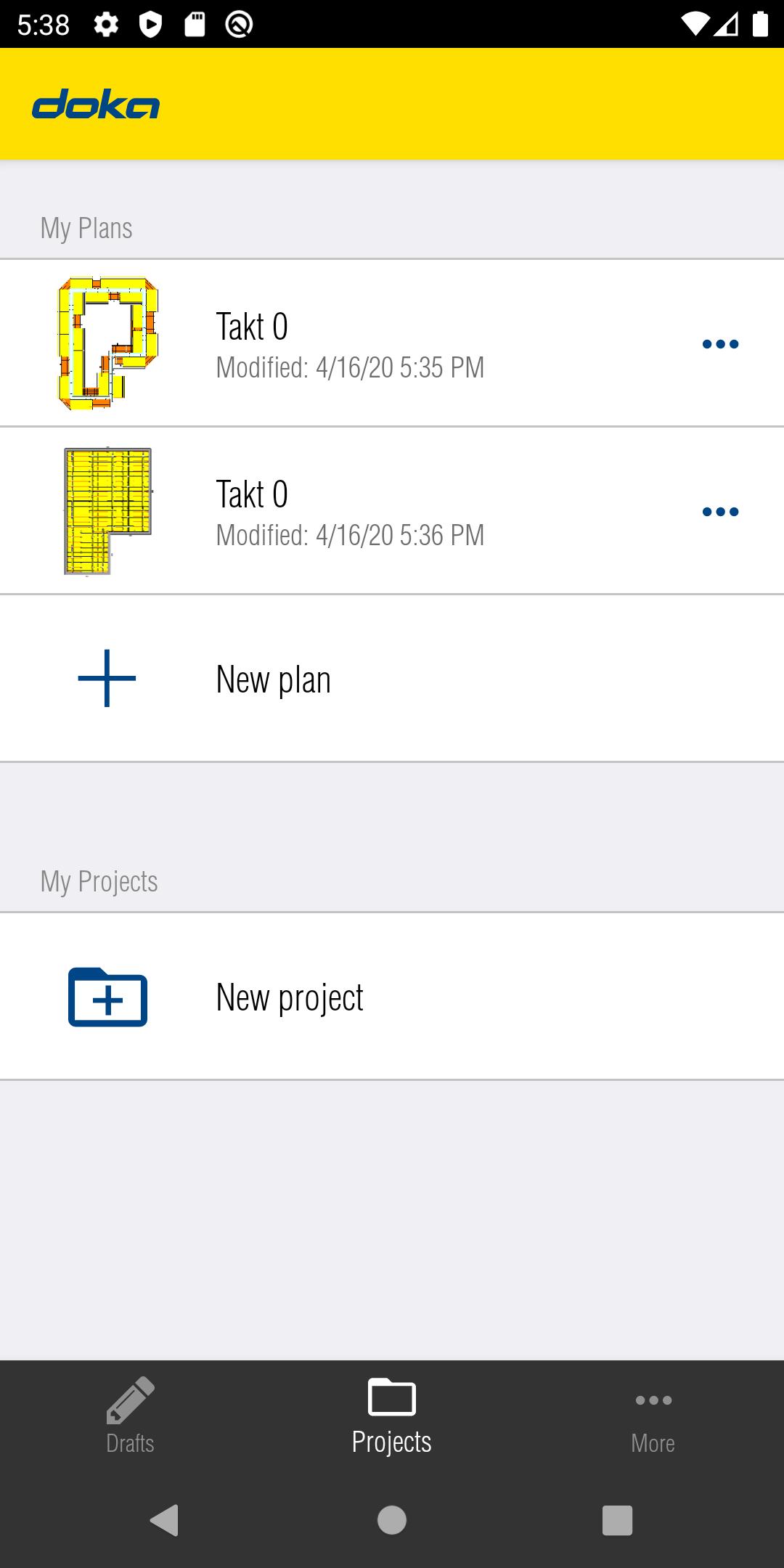The image size is (784, 1568).
Task: Switch to the Drafts tab
Action: pos(131,1417)
